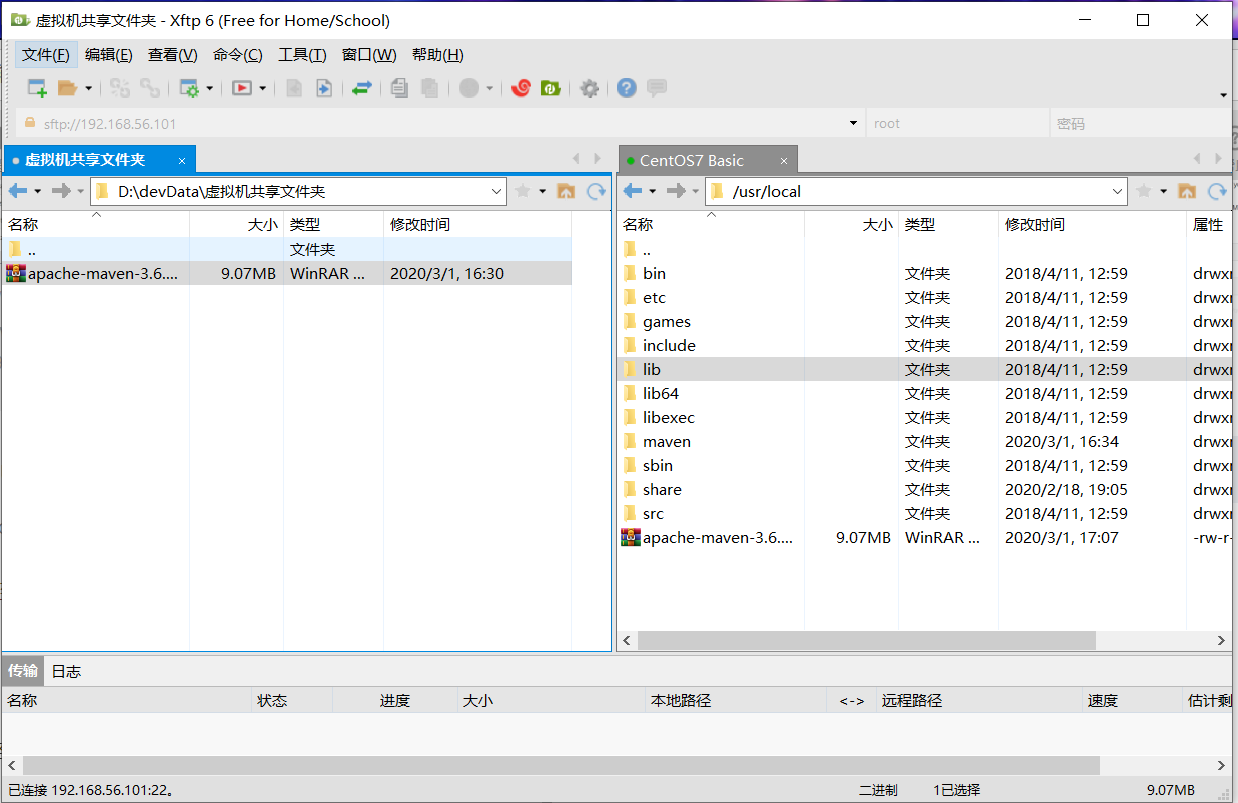
Task: Switch to the 传输 transfer tab
Action: coord(23,671)
